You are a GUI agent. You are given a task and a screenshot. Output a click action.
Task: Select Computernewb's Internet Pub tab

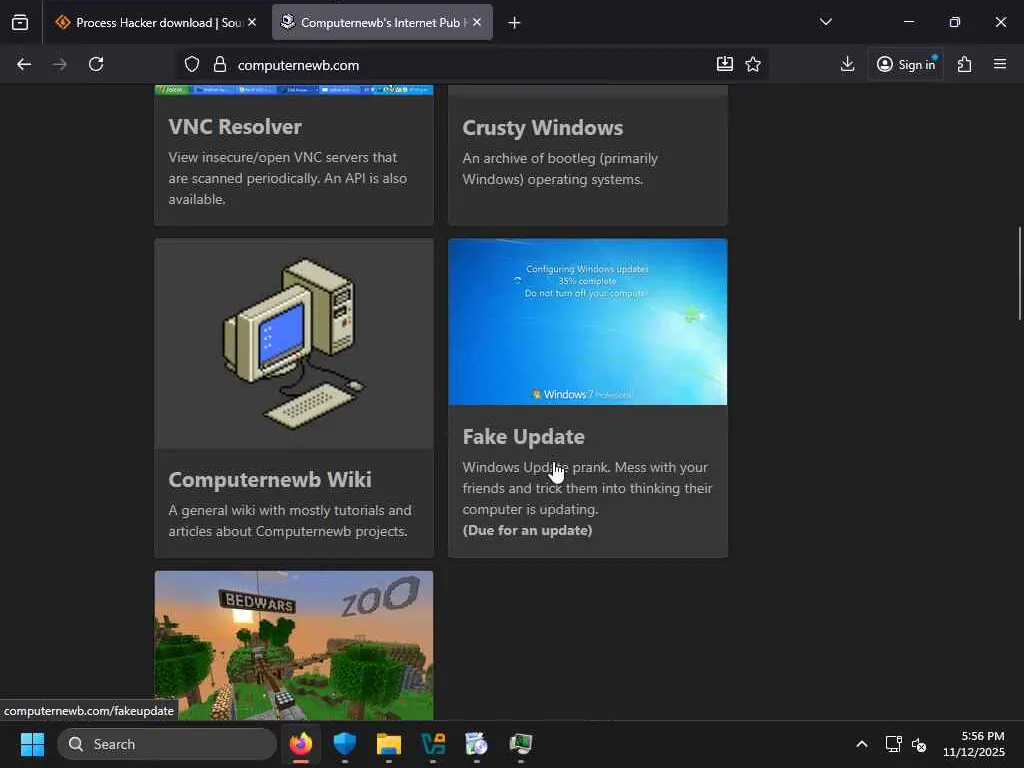[382, 23]
